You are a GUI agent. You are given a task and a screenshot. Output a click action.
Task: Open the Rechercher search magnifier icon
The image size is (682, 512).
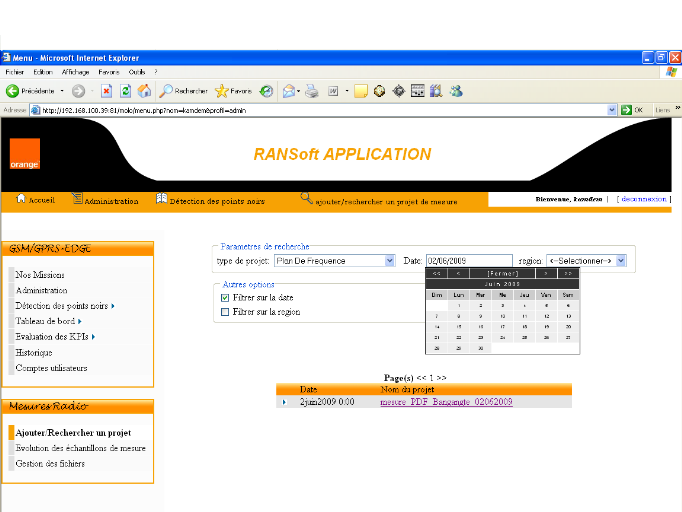click(167, 91)
